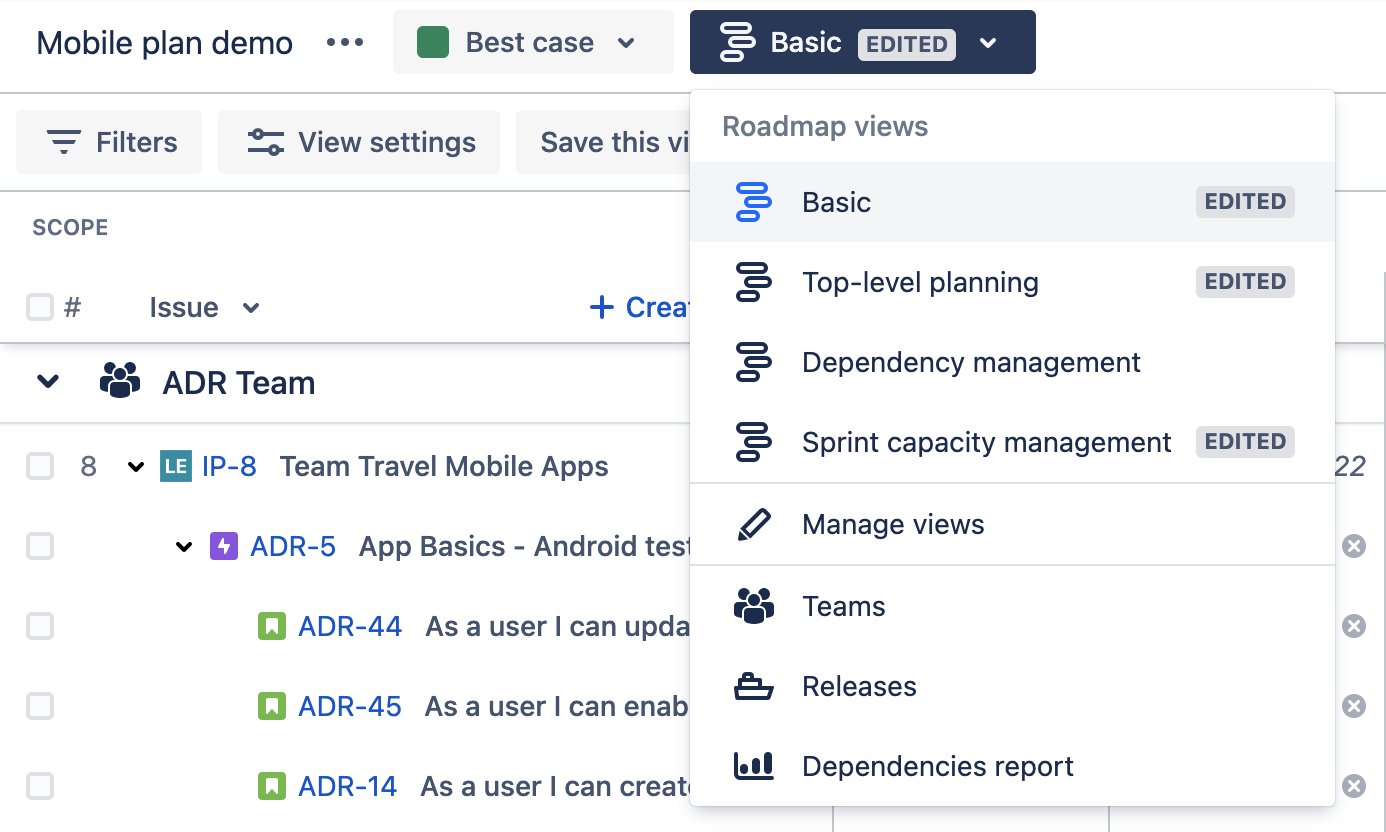Open the Filters button

110,142
